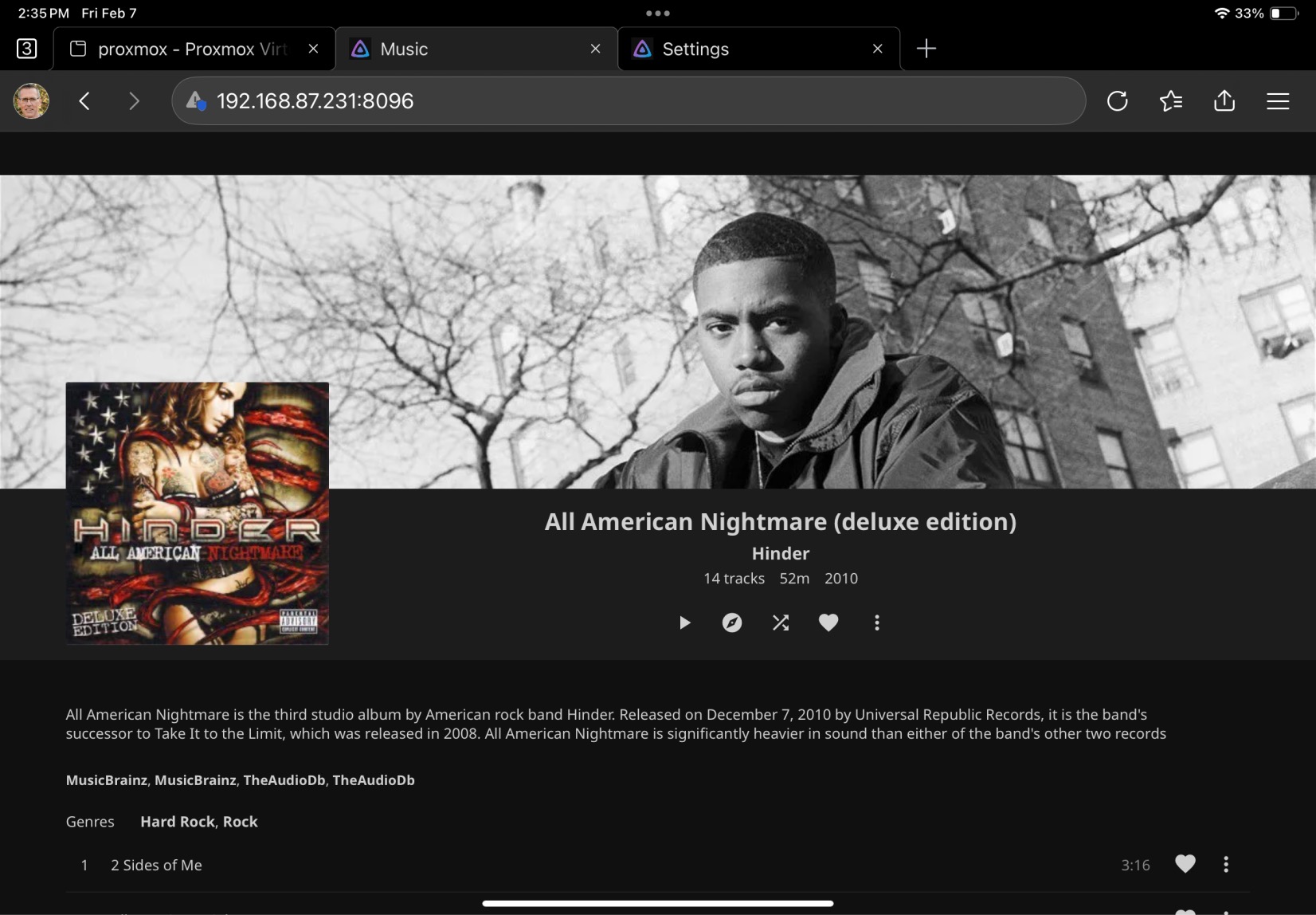Click the address bar showing 192.168.87.231:8096
1316x915 pixels.
(629, 101)
